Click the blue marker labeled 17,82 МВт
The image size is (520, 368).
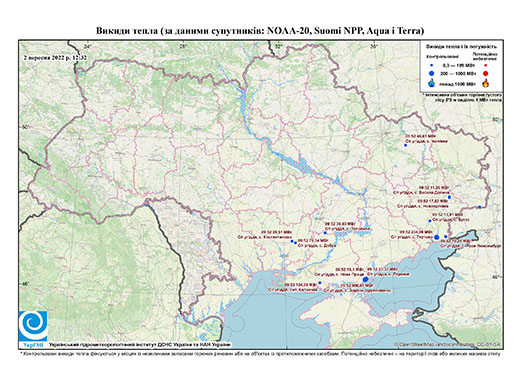(x=479, y=207)
